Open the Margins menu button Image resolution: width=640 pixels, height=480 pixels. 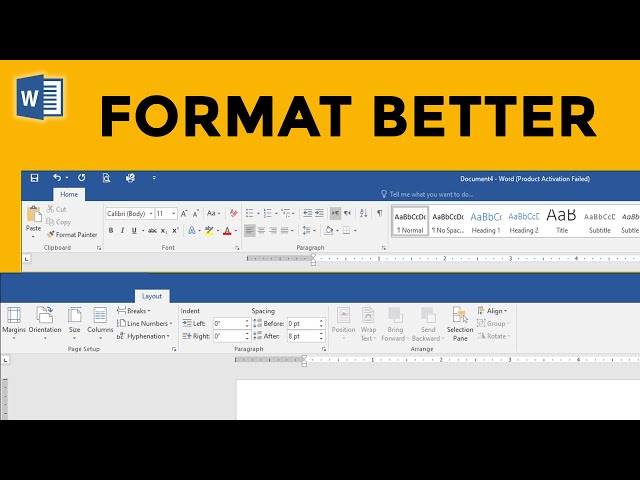point(14,324)
